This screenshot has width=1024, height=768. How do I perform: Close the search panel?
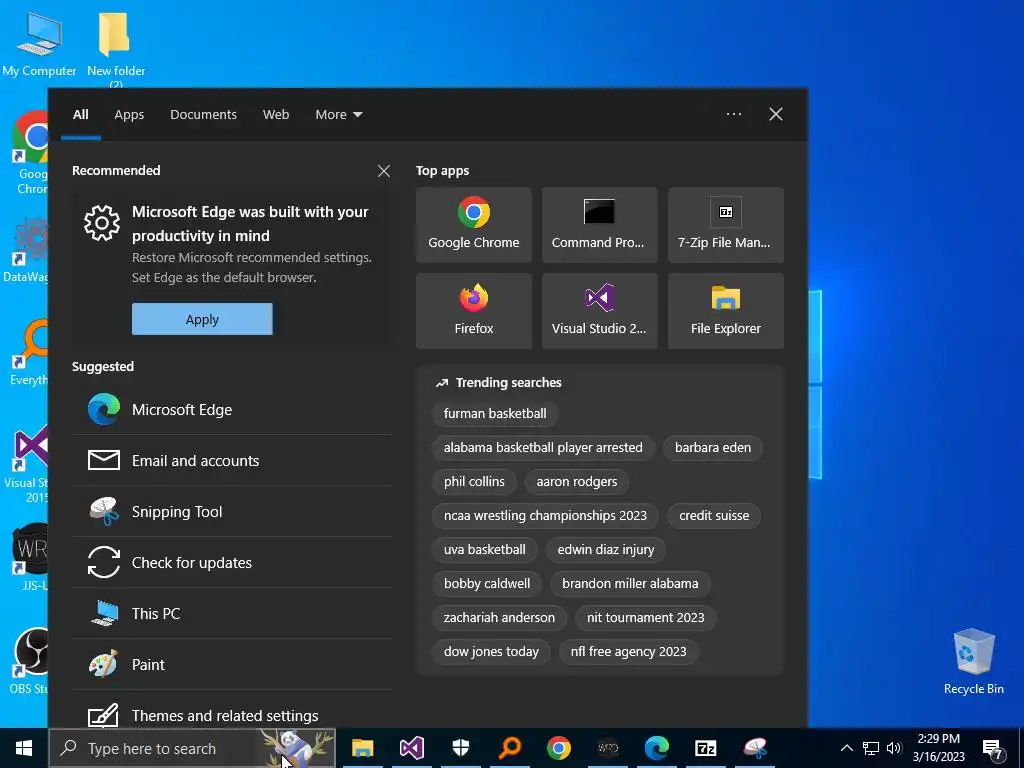[x=776, y=114]
